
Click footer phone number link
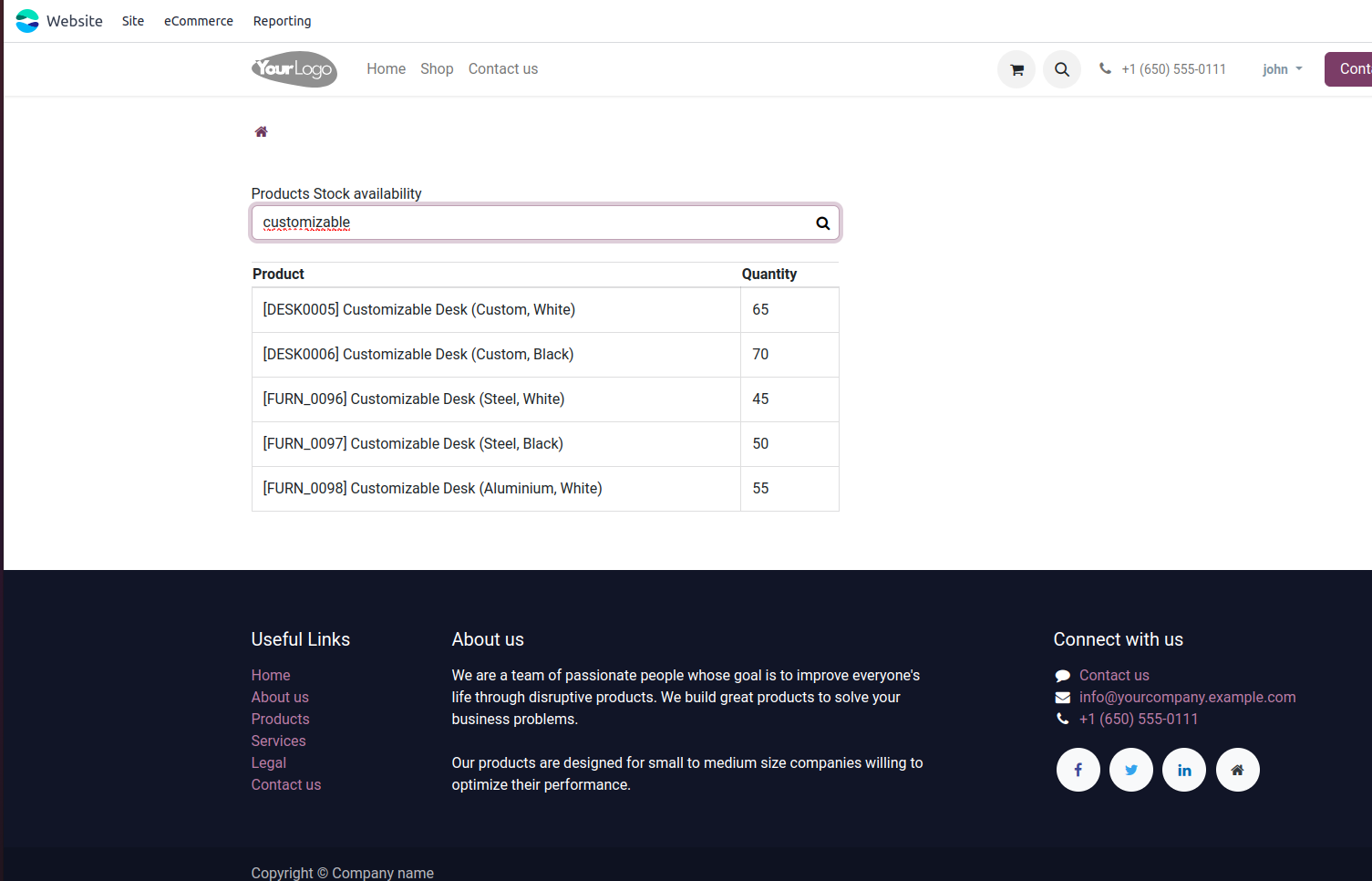coord(1139,720)
